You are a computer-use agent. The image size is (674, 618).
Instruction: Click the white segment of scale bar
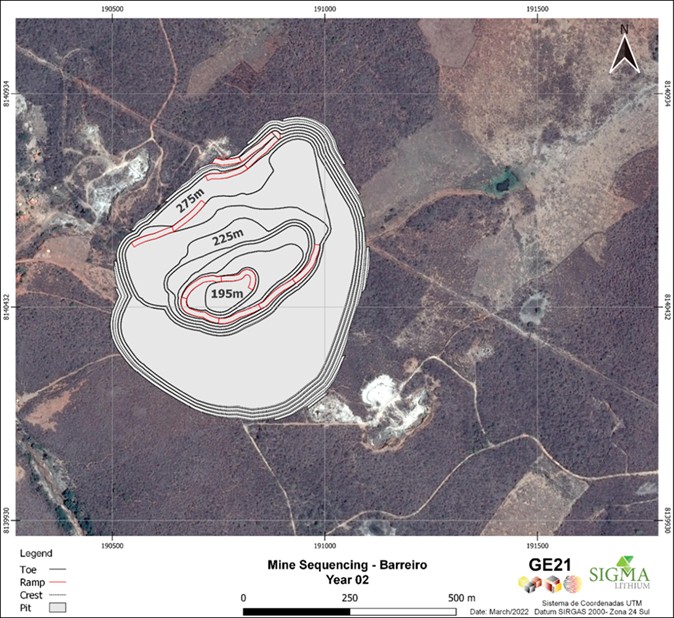pos(403,612)
